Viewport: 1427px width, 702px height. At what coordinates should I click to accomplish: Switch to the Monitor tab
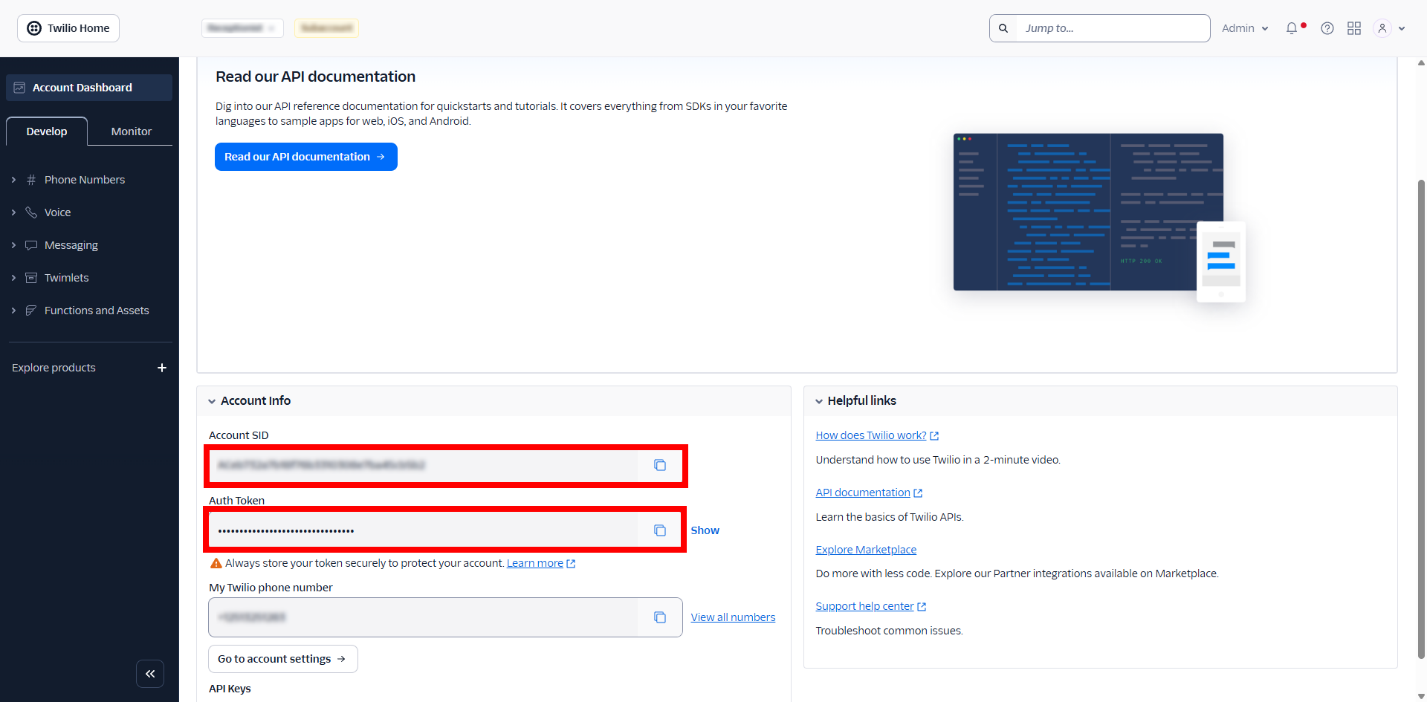click(131, 131)
